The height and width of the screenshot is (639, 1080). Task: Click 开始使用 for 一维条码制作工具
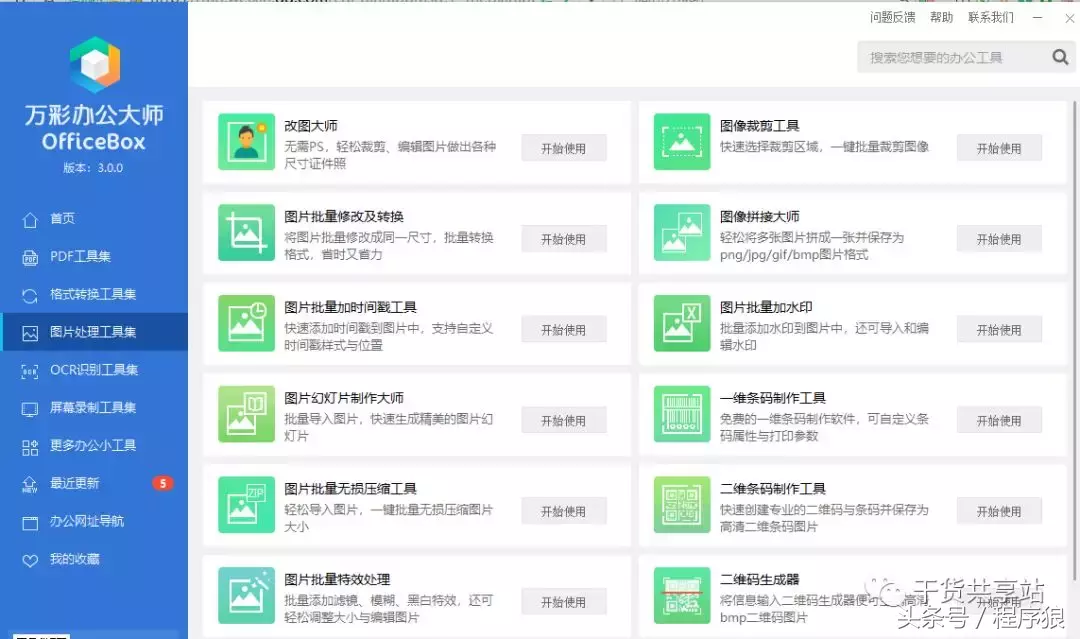(x=999, y=421)
